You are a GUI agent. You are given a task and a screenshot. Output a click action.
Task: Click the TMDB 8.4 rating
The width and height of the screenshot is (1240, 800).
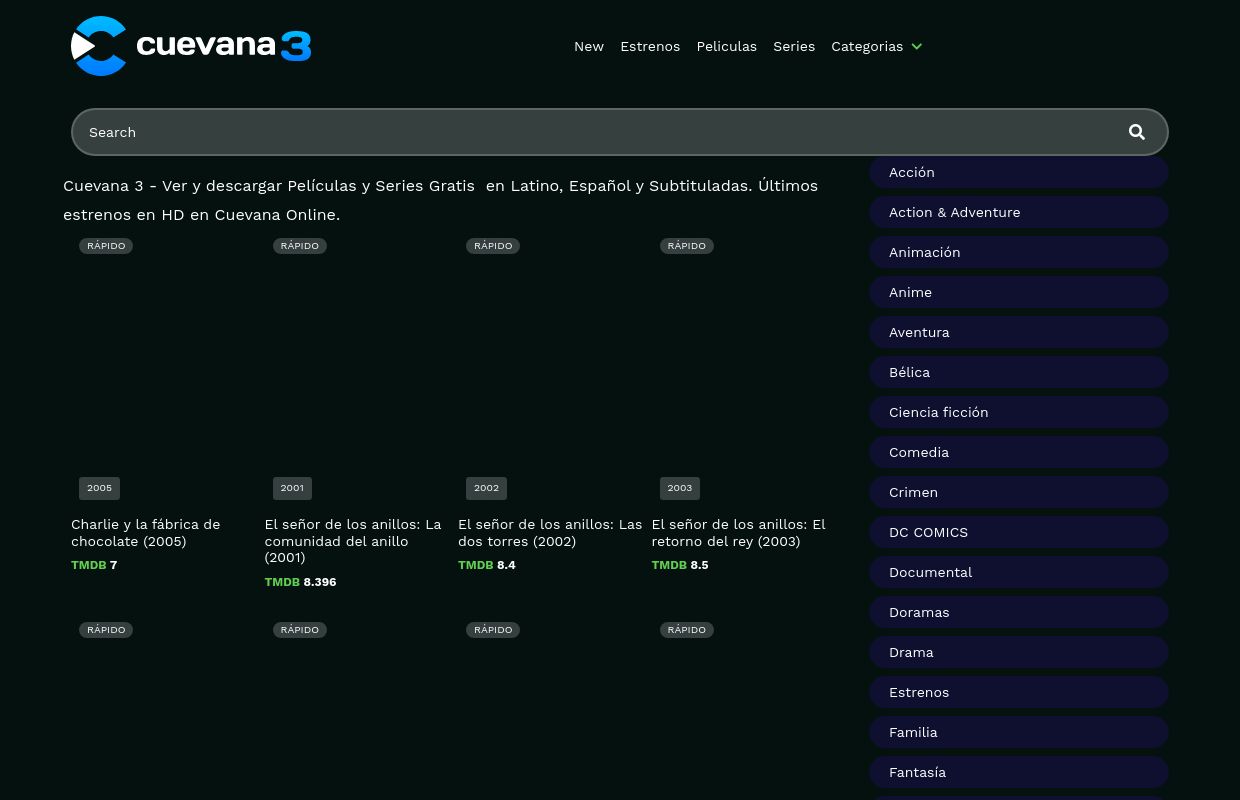(x=487, y=565)
